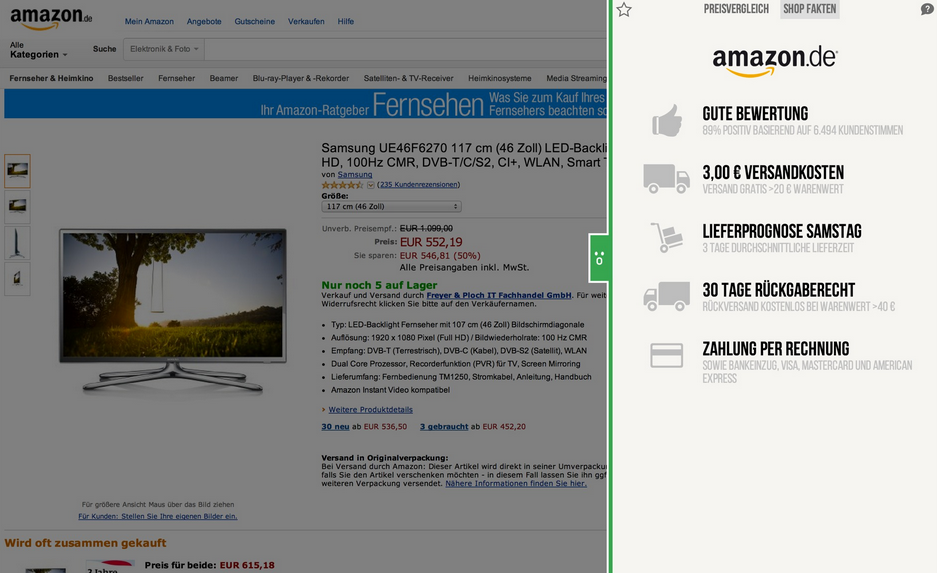Open the help speech bubble icon
This screenshot has height=573, width=937.
coord(927,10)
